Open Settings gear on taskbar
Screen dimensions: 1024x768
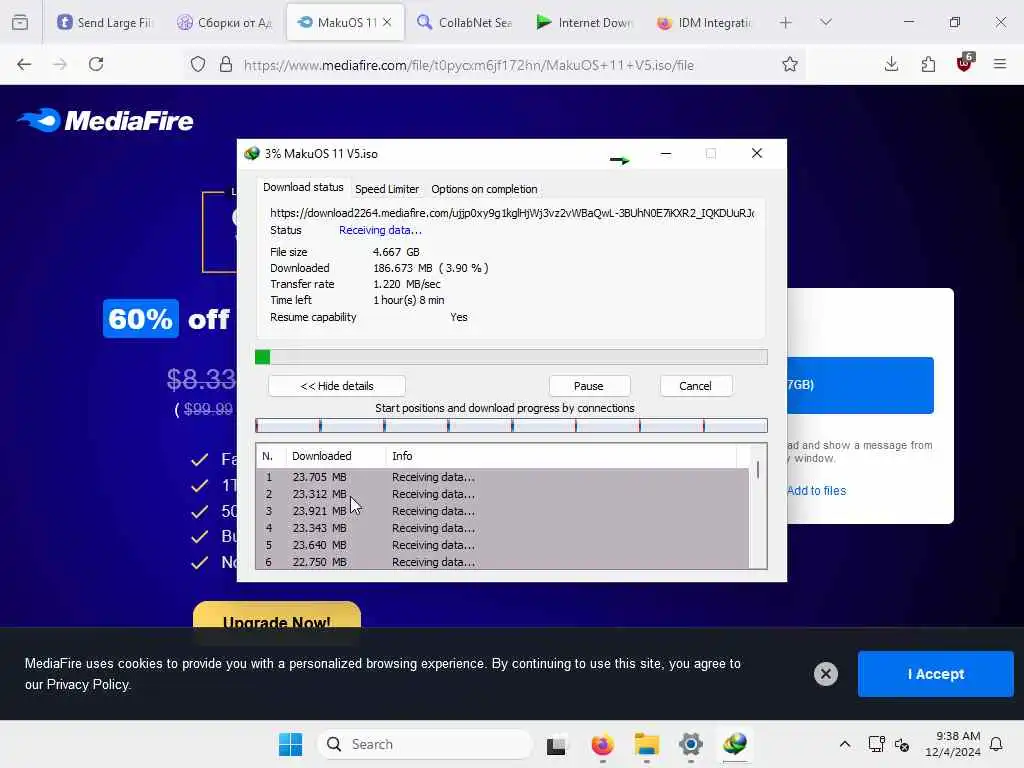[690, 744]
